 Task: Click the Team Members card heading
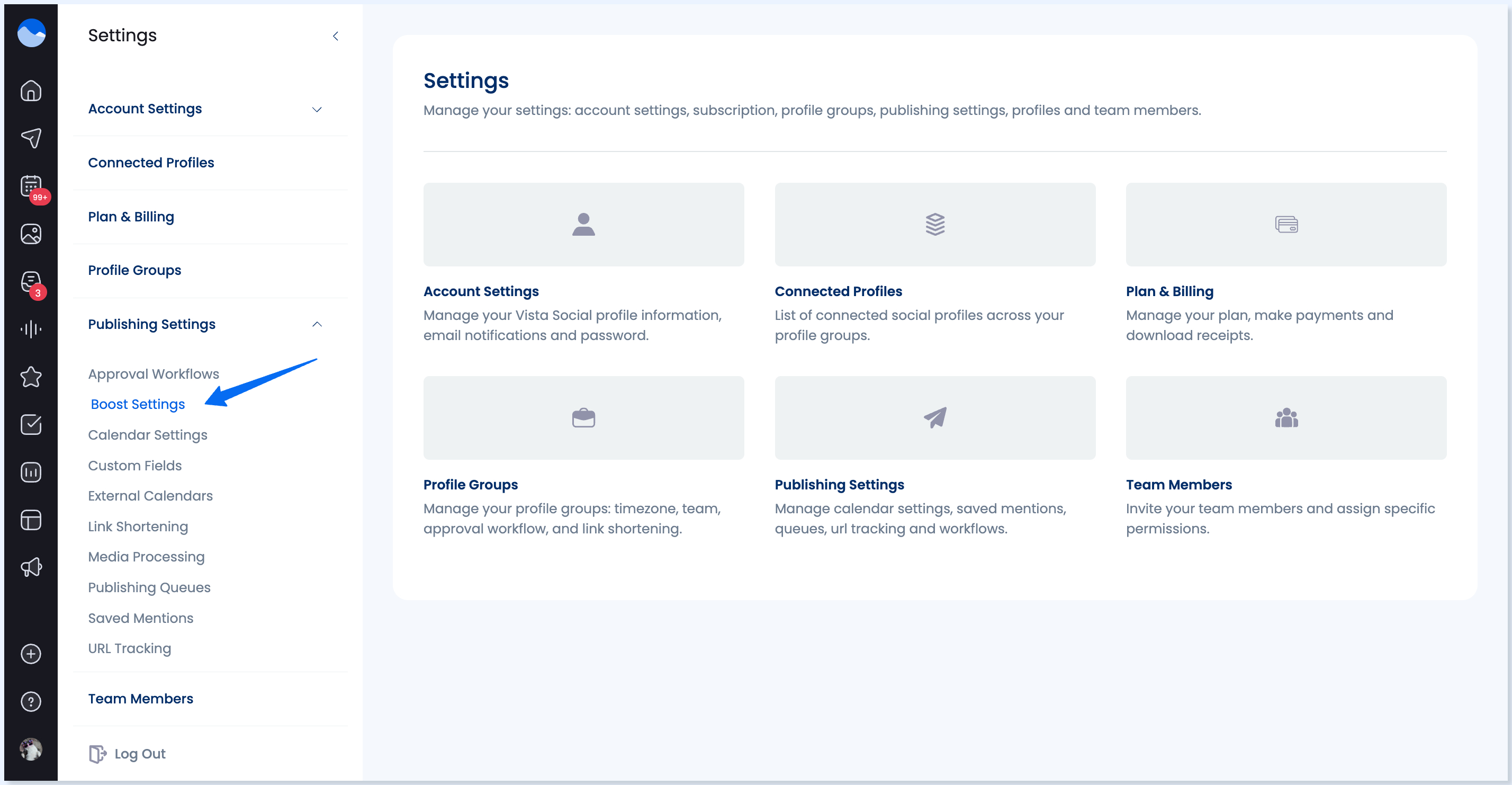coord(1178,484)
